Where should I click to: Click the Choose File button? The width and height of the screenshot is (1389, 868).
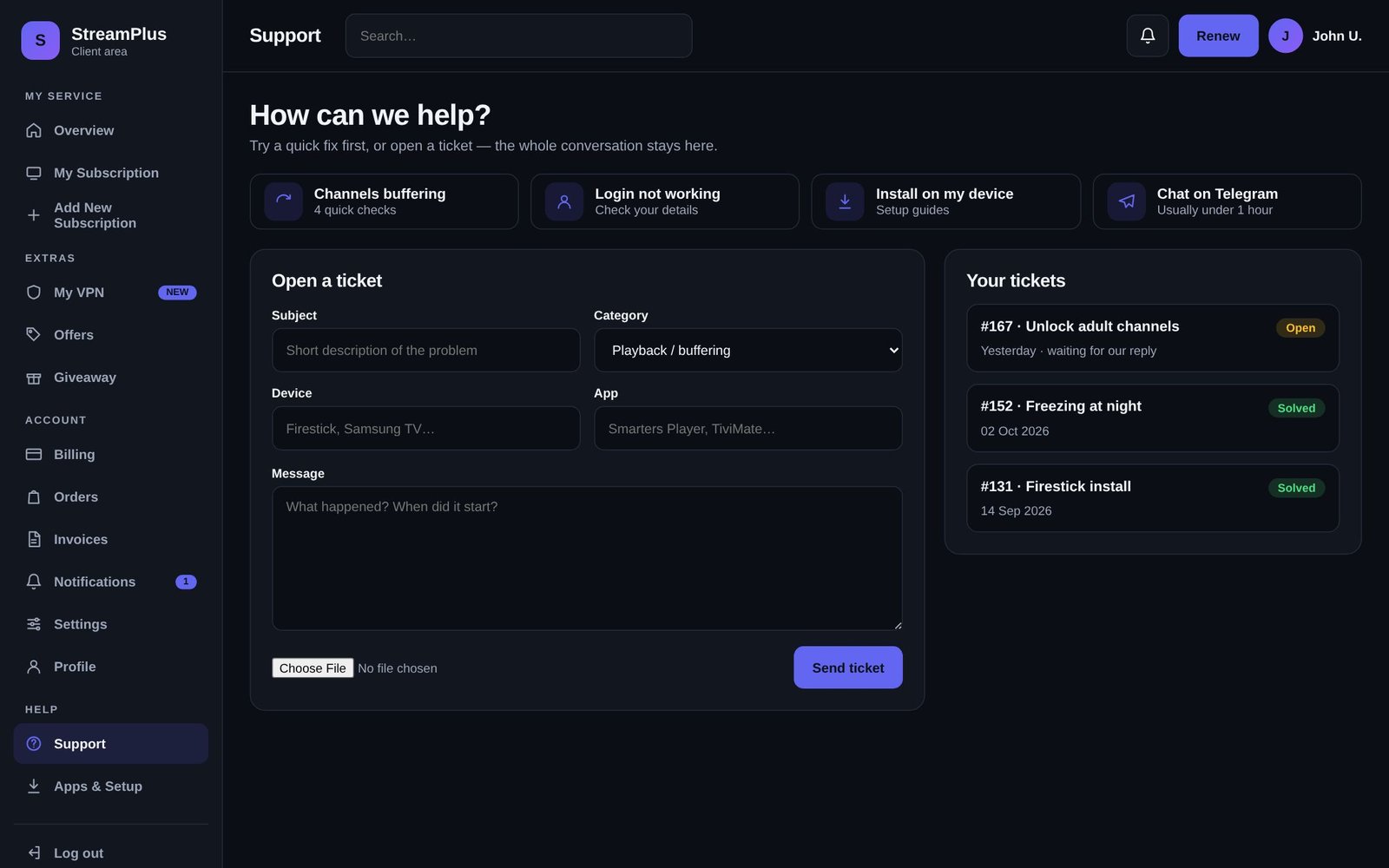tap(313, 667)
